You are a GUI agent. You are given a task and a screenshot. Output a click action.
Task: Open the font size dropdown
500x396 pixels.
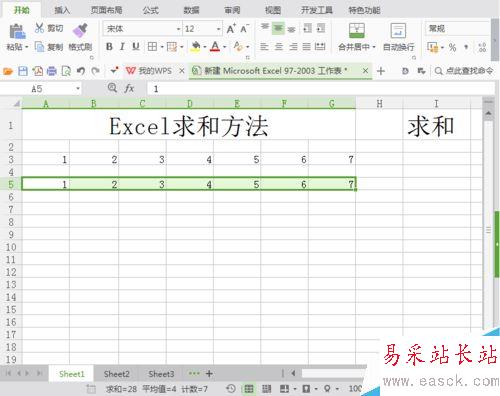coord(219,29)
